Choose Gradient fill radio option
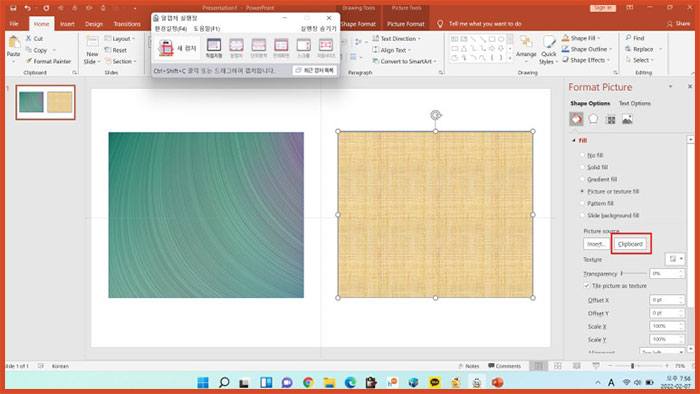700x394 pixels. coord(582,179)
